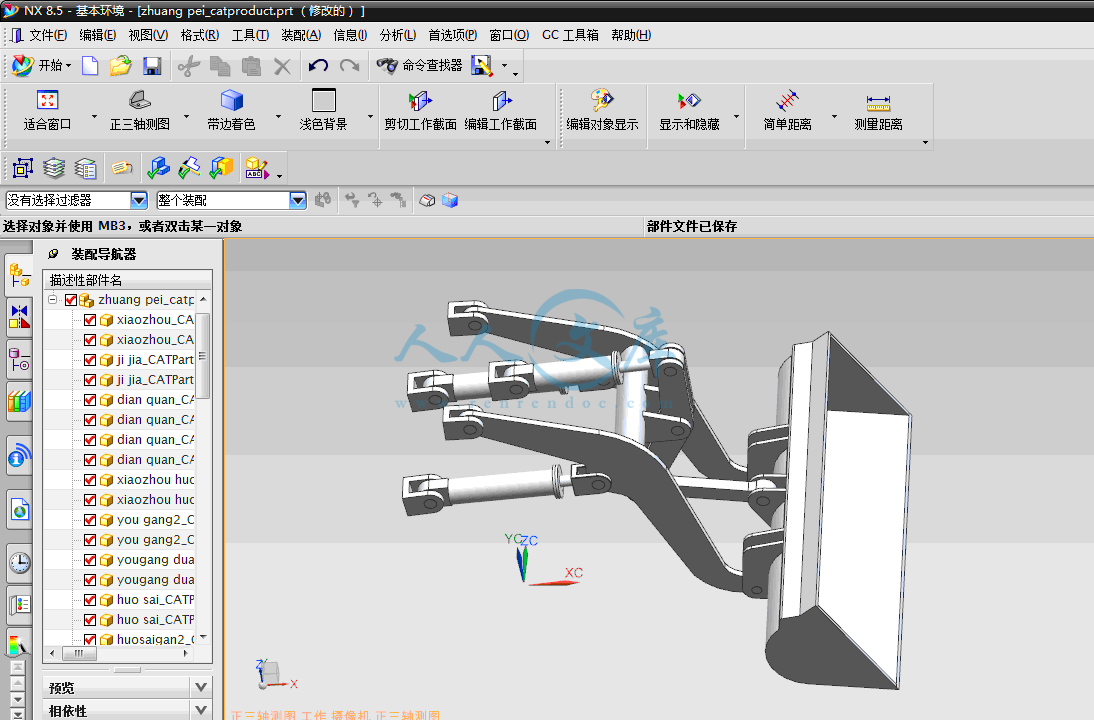Open the Entire Assembly (整个装配) scope dropdown

click(x=298, y=201)
